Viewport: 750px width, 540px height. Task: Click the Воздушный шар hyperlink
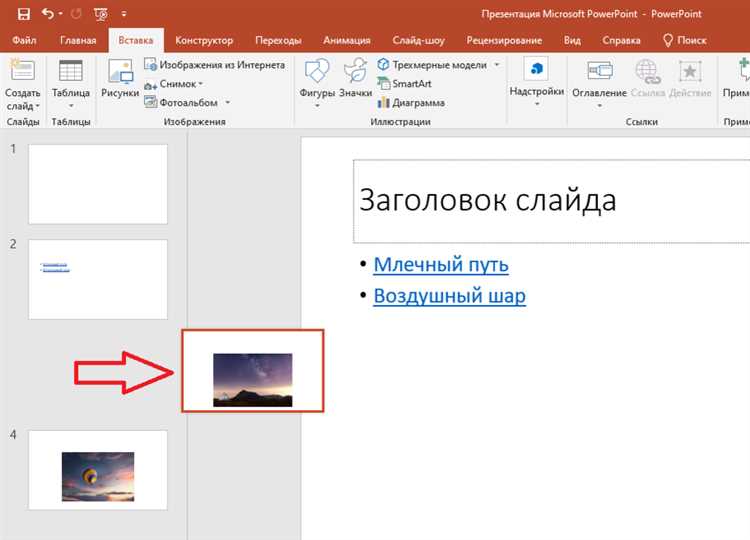(x=449, y=296)
